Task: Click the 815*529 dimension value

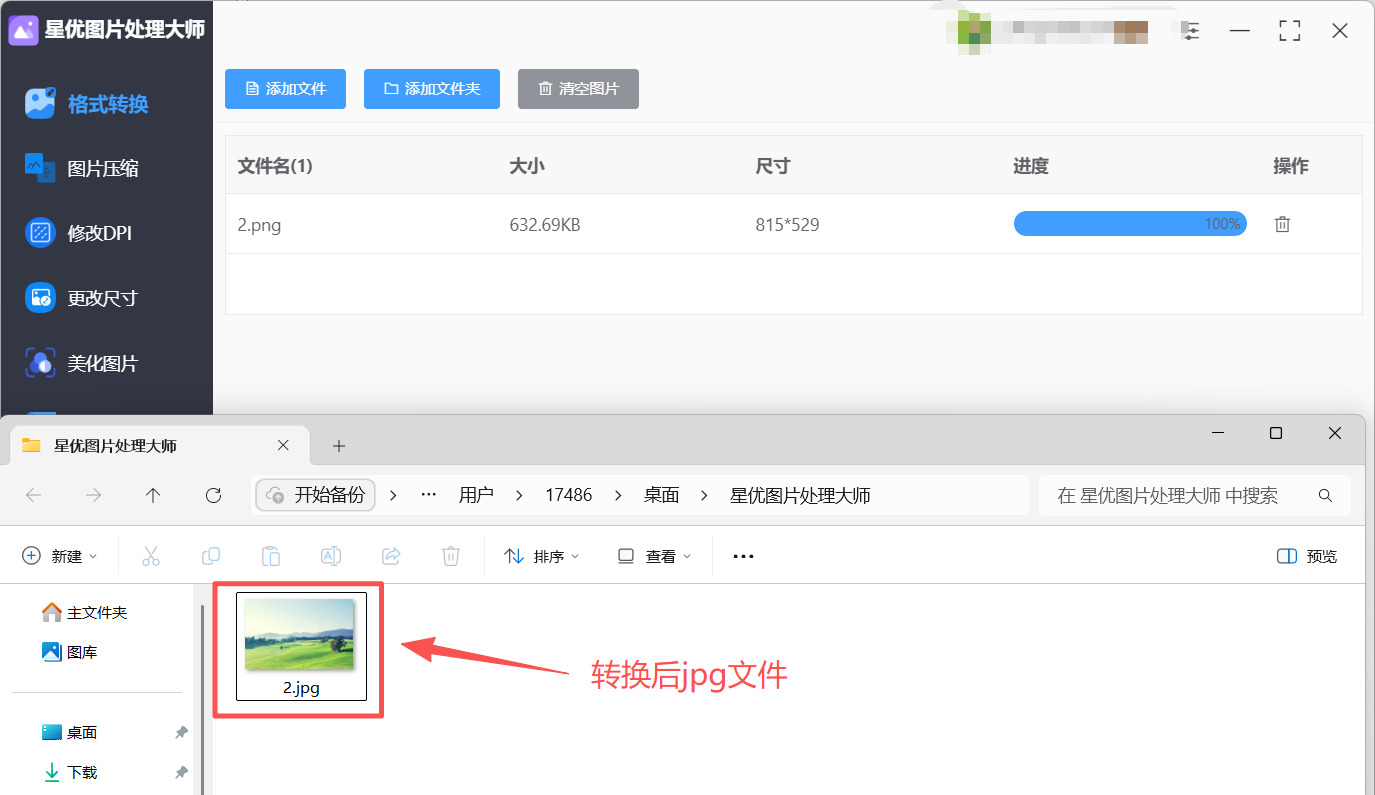Action: [787, 225]
